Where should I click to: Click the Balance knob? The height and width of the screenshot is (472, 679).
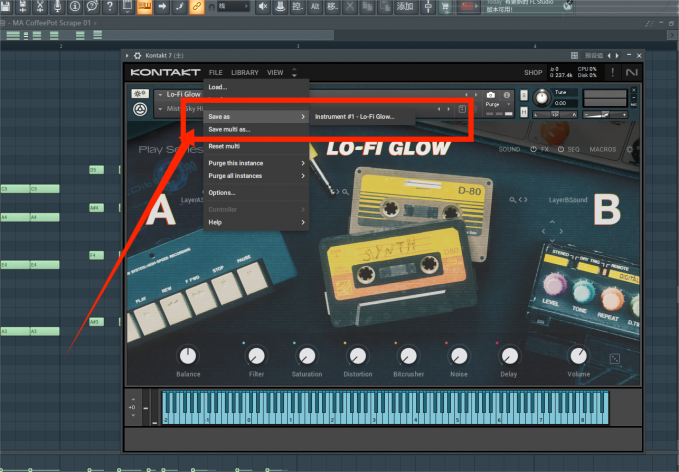pos(188,356)
